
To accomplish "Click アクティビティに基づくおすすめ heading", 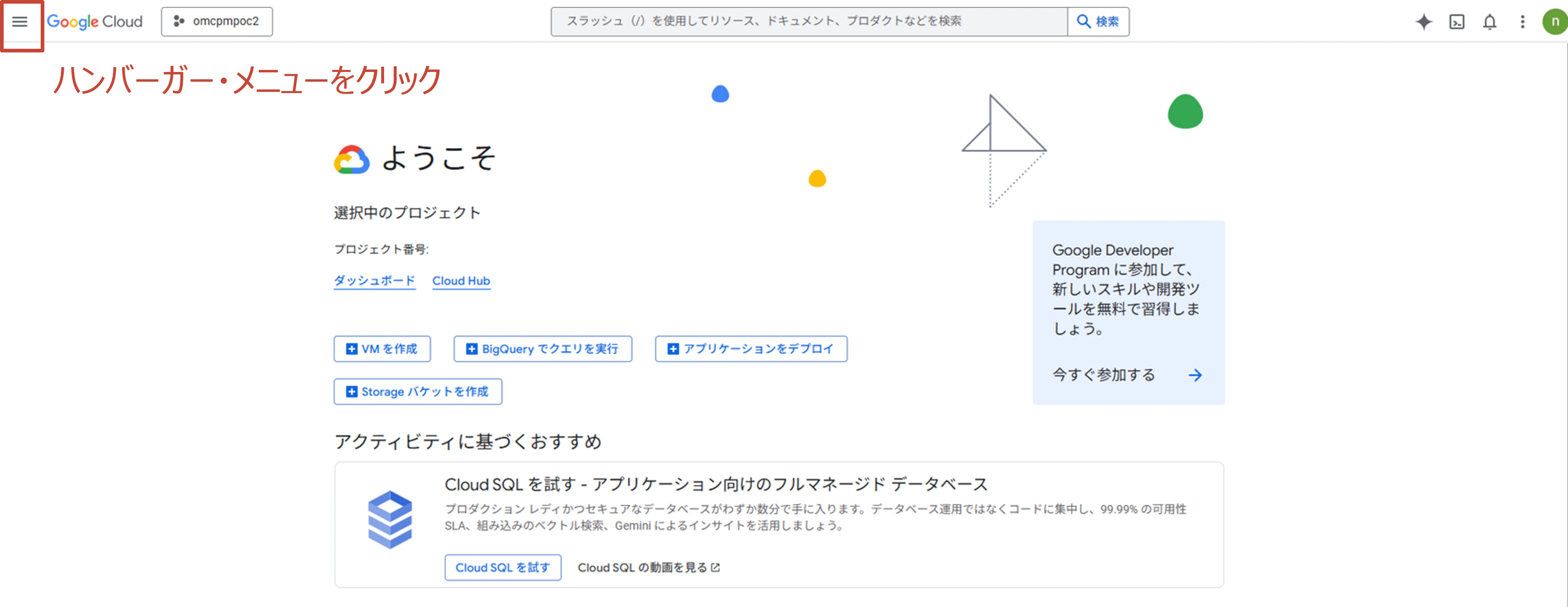I will click(467, 441).
